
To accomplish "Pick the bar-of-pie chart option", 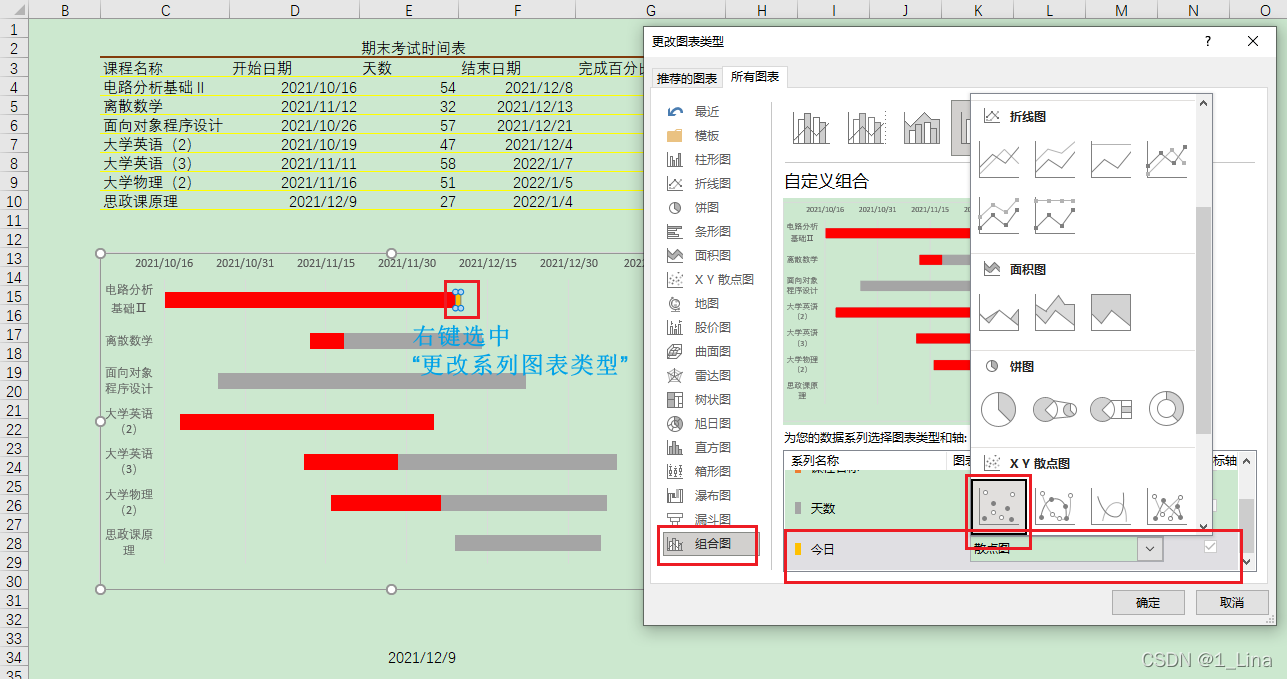I will pos(1111,408).
